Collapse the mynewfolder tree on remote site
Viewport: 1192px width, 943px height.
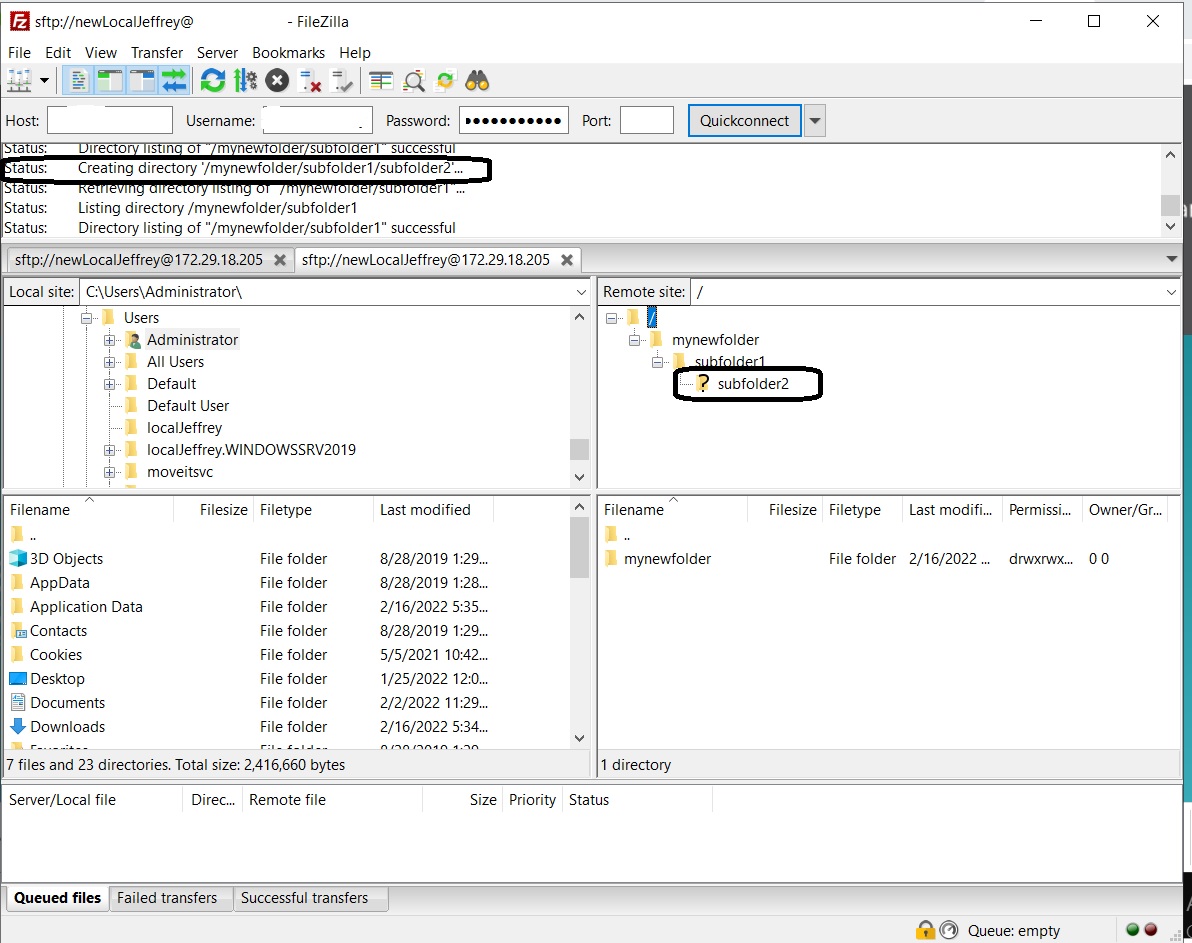click(634, 339)
